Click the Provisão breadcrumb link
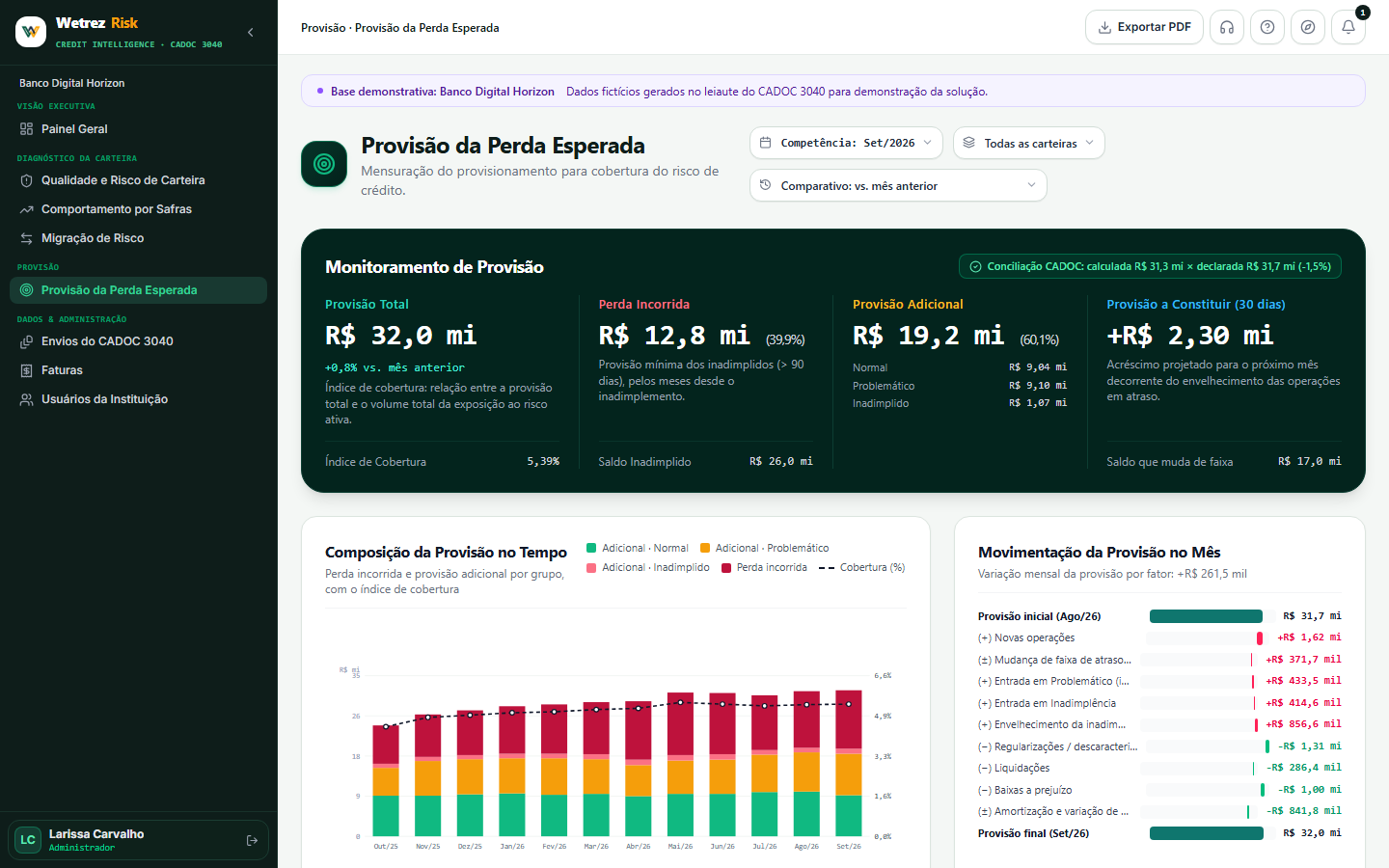Screen dimensions: 1389x868 pos(323,28)
